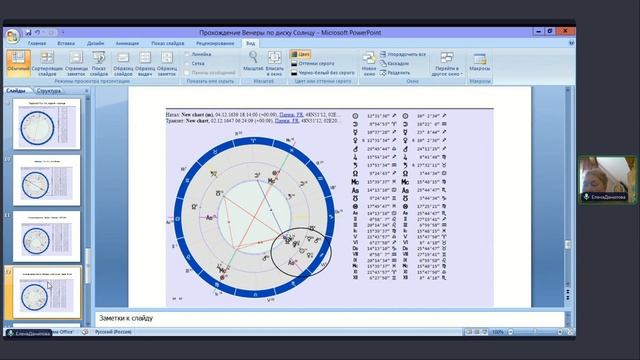Image resolution: width=640 pixels, height=360 pixels.
Task: Toggle the Панель сообщений checkbox
Action: click(187, 73)
